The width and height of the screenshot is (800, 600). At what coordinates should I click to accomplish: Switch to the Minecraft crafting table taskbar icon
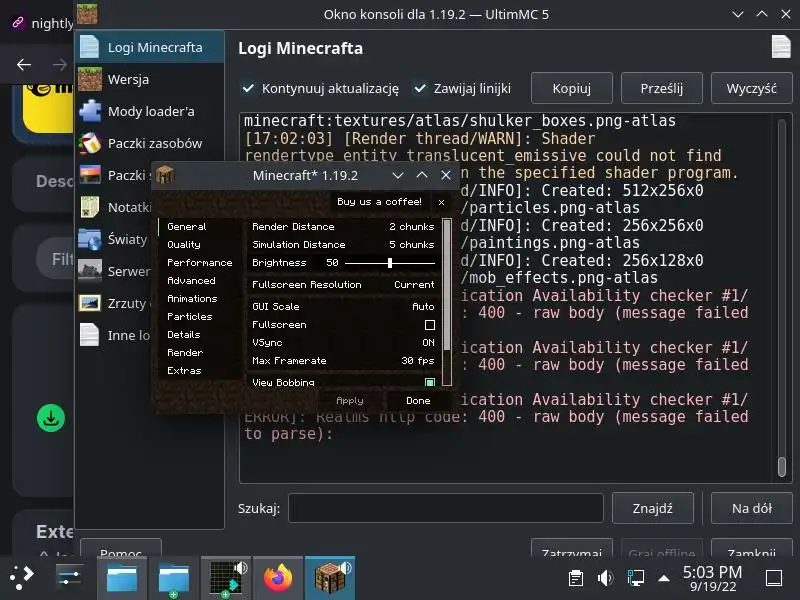tap(330, 578)
